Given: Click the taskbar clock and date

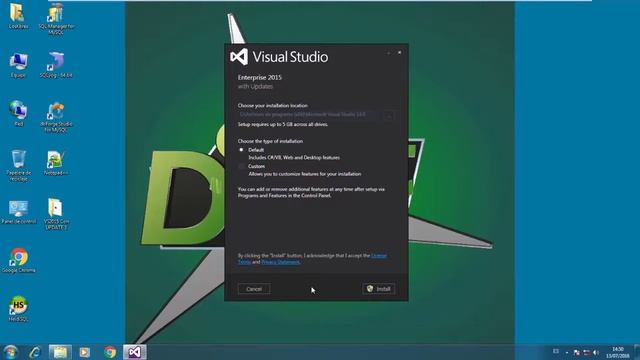Looking at the screenshot, I should (x=617, y=352).
